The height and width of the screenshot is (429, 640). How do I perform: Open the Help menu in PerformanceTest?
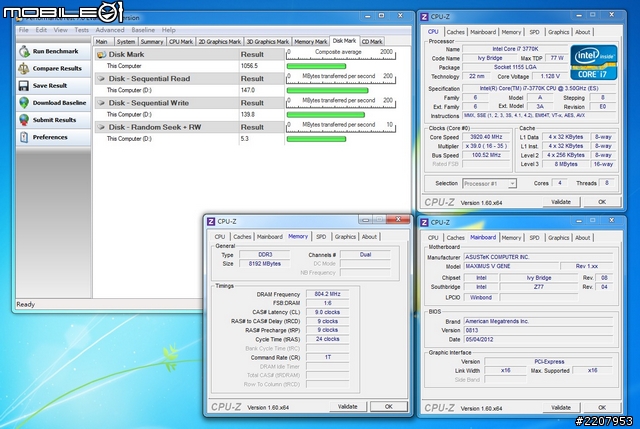(169, 30)
